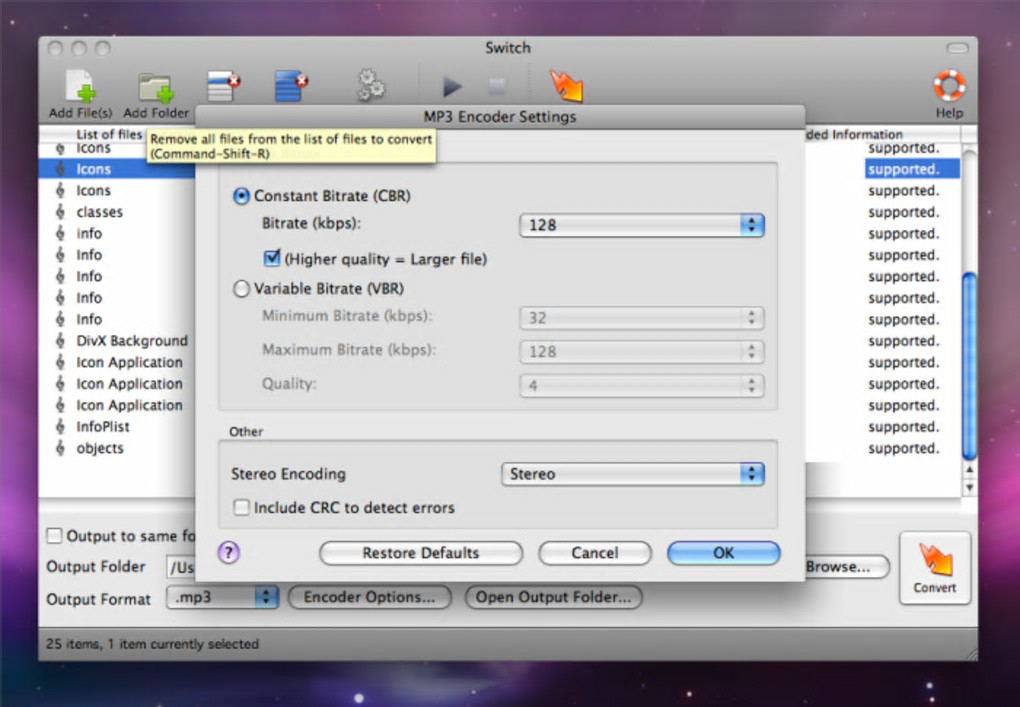
Task: Toggle Output to same folder checkbox
Action: point(54,536)
